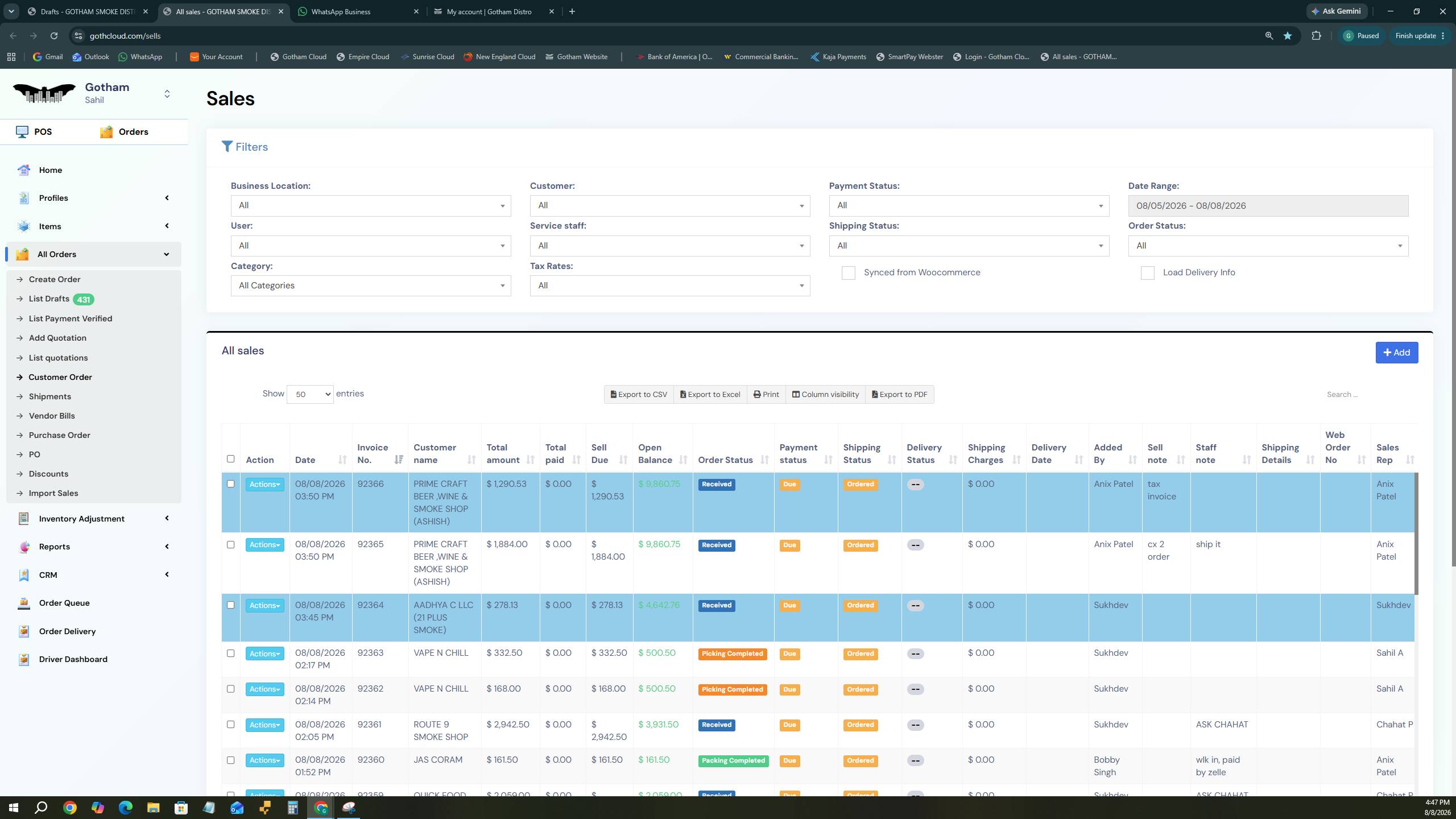Open List Drafts in the sidebar menu
Image resolution: width=1456 pixels, height=819 pixels.
click(49, 299)
